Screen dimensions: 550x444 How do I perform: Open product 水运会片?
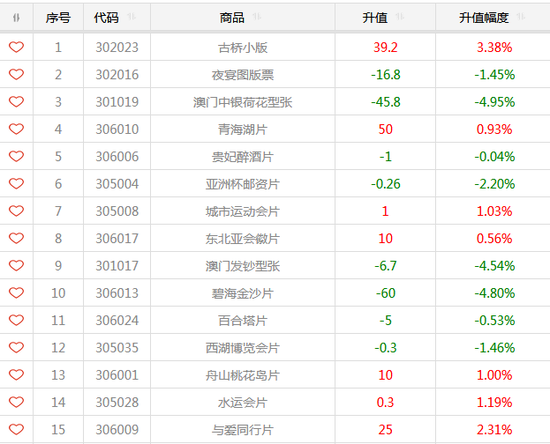tap(243, 403)
